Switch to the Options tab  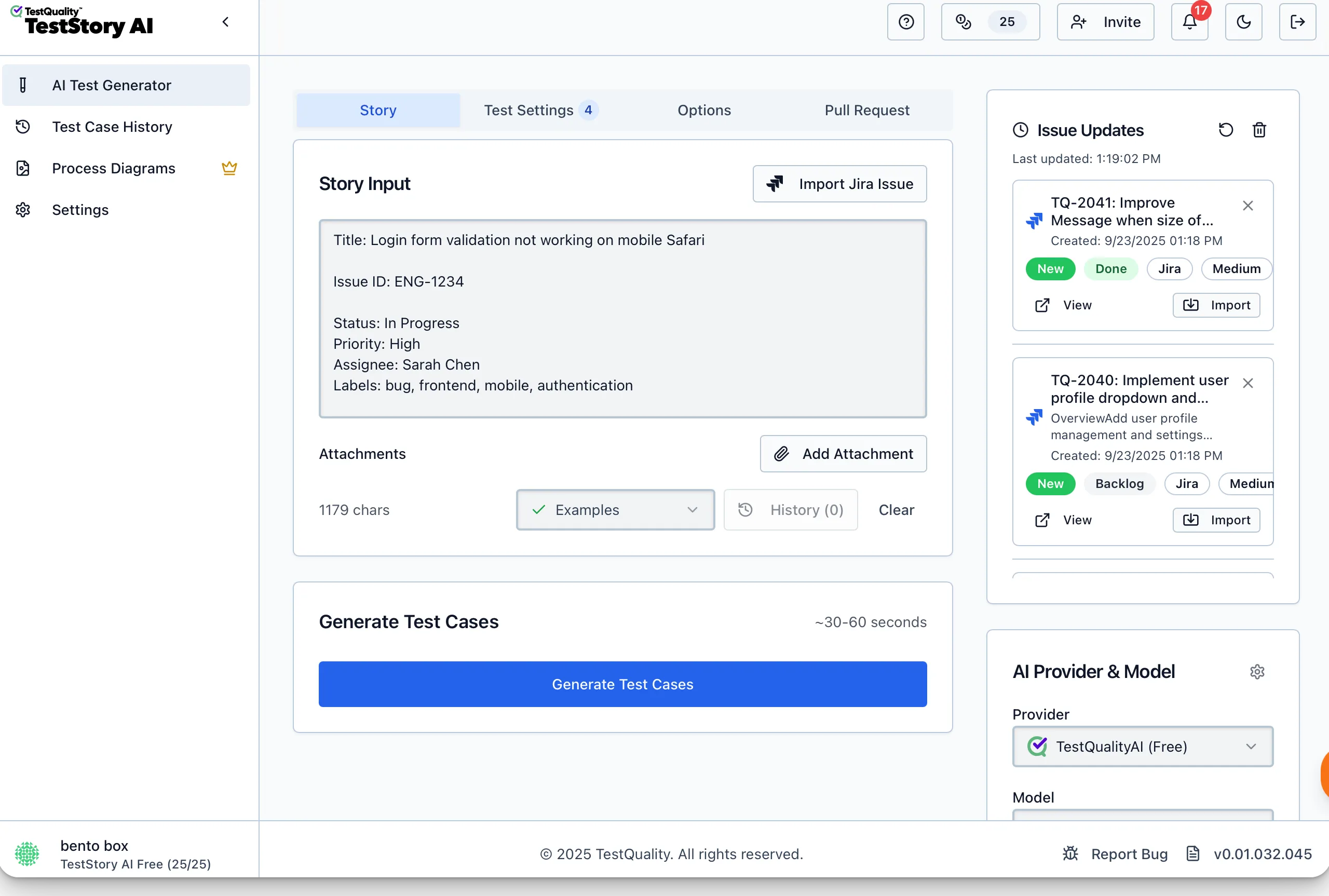(704, 110)
